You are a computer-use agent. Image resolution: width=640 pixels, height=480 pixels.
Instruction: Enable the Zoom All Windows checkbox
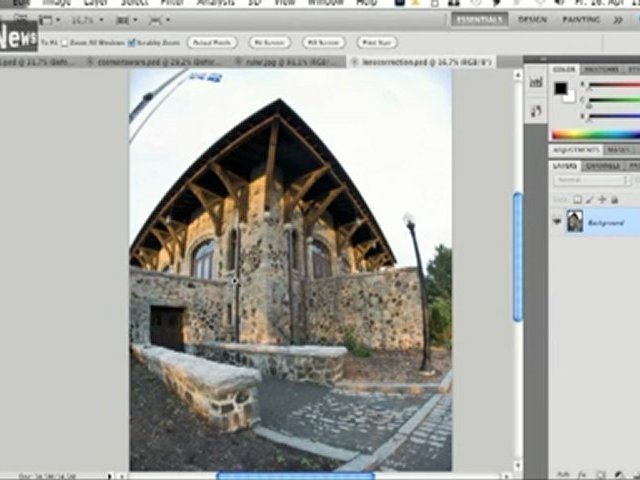click(x=64, y=43)
